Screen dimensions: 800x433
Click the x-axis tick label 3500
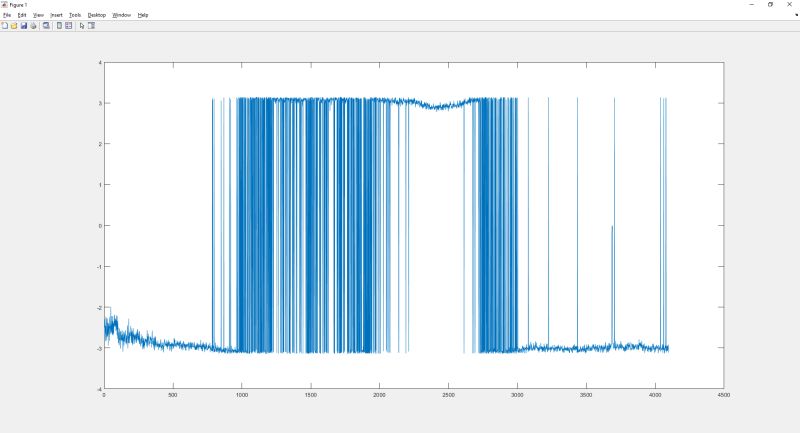tap(586, 395)
